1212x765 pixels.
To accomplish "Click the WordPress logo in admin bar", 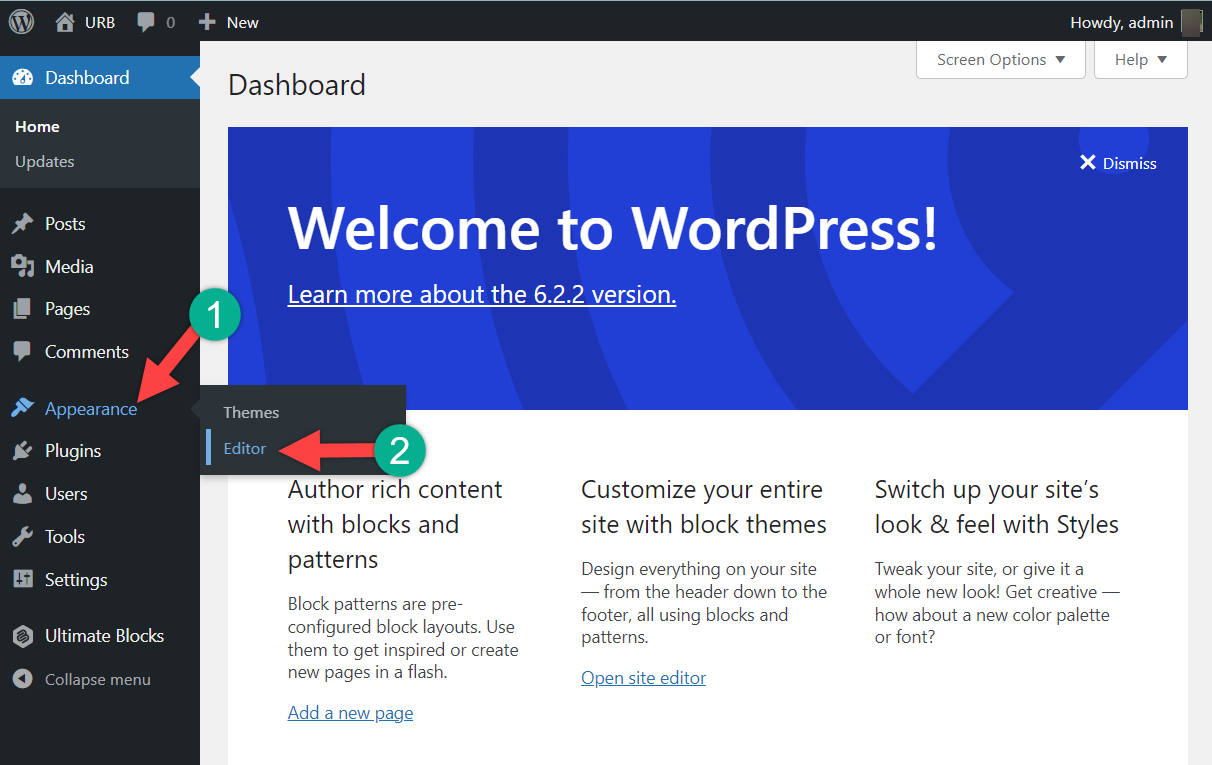I will [x=21, y=21].
